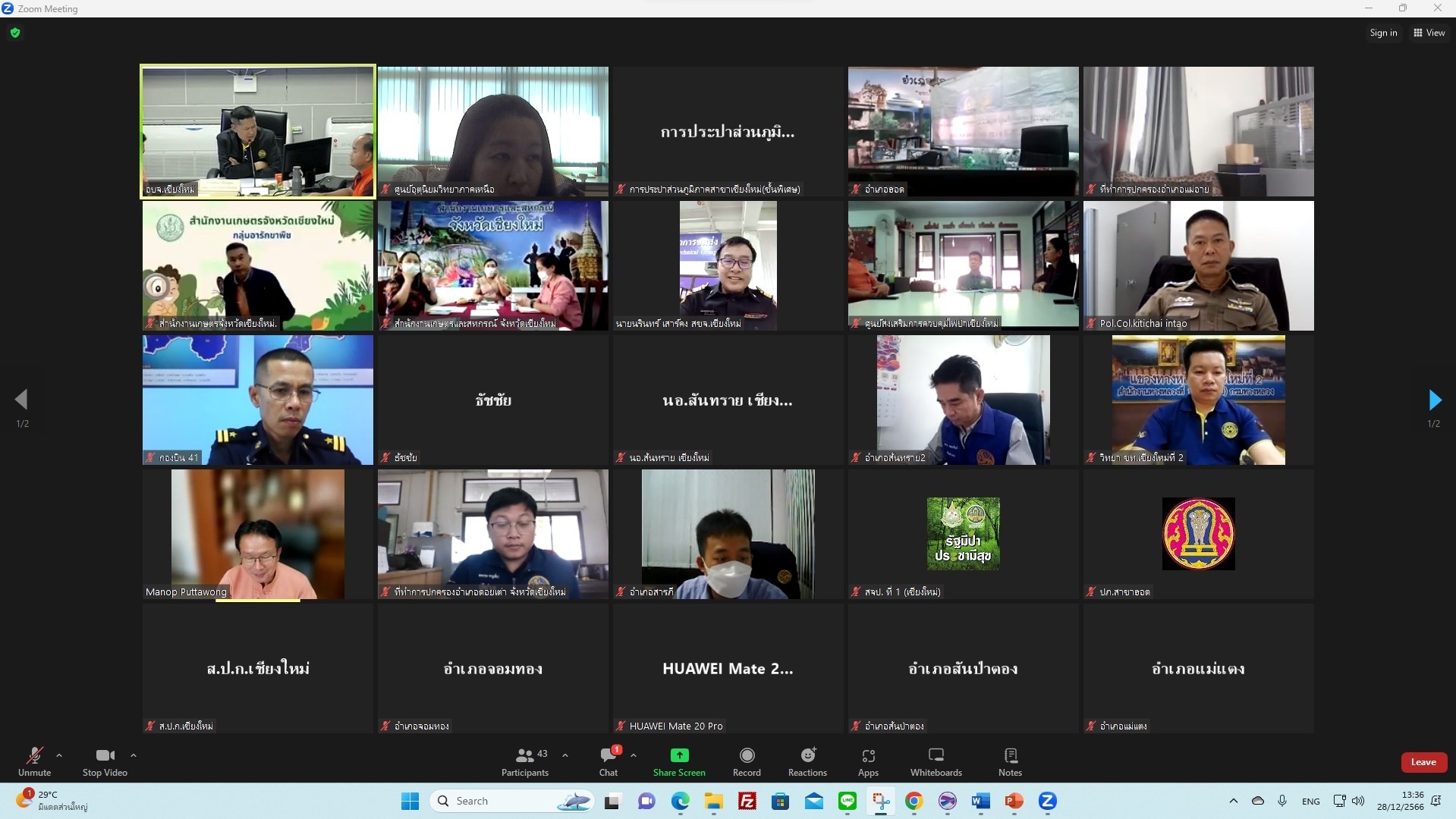The width and height of the screenshot is (1456, 819).
Task: Expand the arrow next to Participants
Action: 565,755
